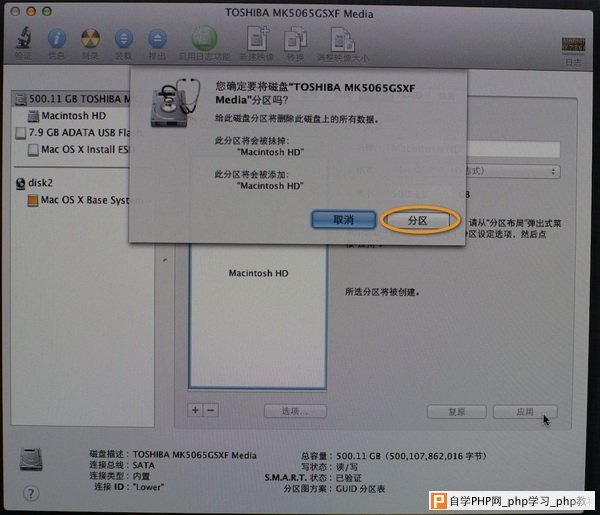Image resolution: width=600 pixels, height=515 pixels.
Task: Click the Convert toolbar icon
Action: (295, 39)
